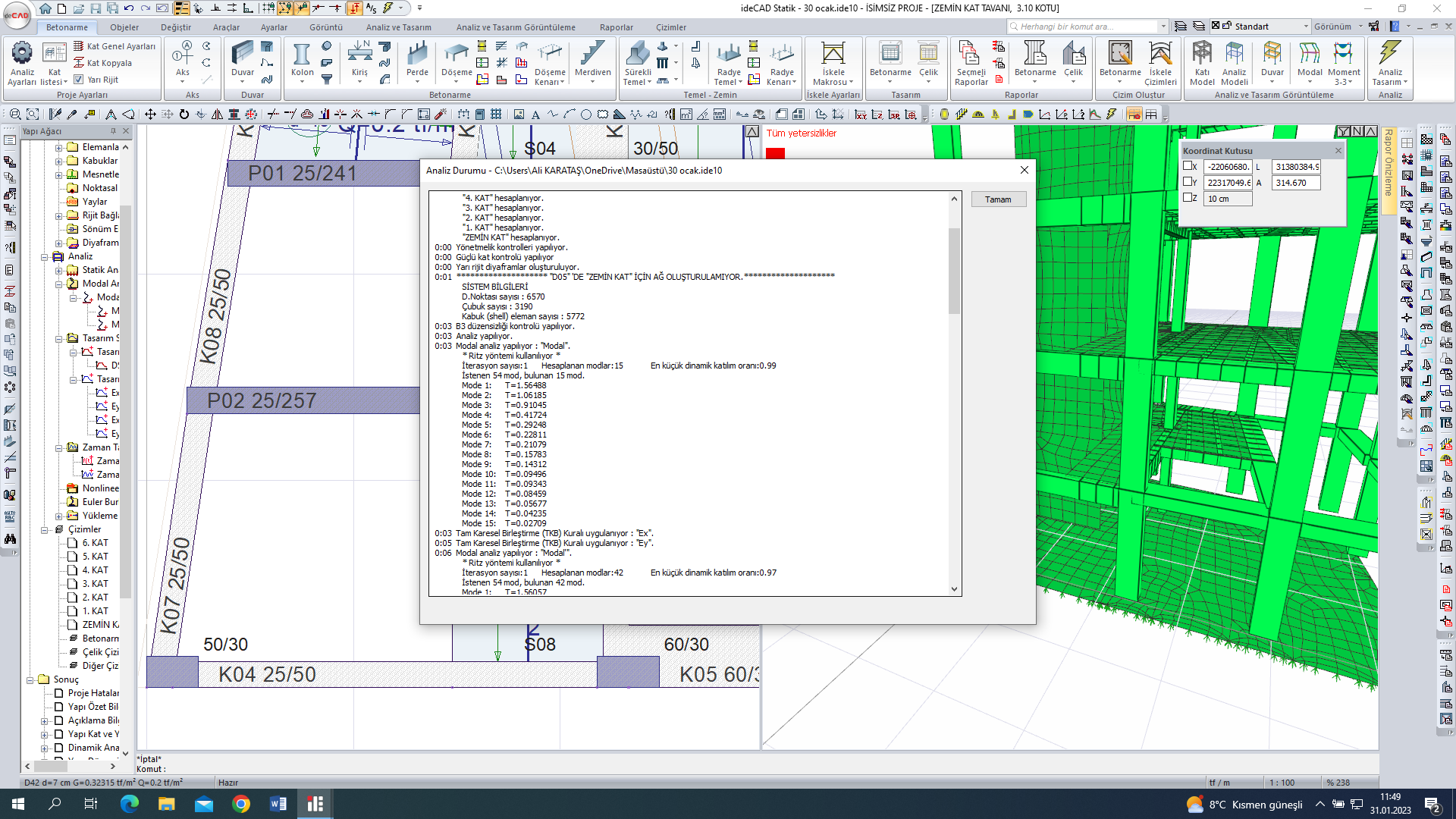This screenshot has height=819, width=1456.
Task: Select the Kolon tool
Action: (x=302, y=61)
